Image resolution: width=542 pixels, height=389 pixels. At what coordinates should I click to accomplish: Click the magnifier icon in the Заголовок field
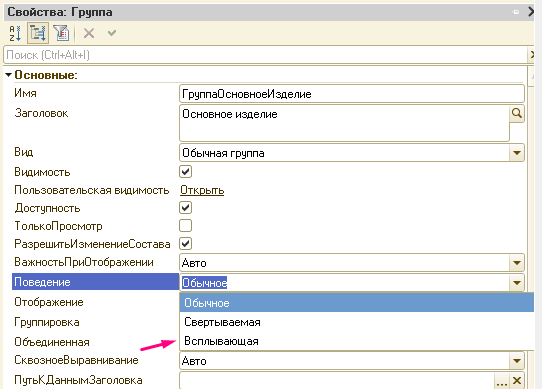pos(516,113)
